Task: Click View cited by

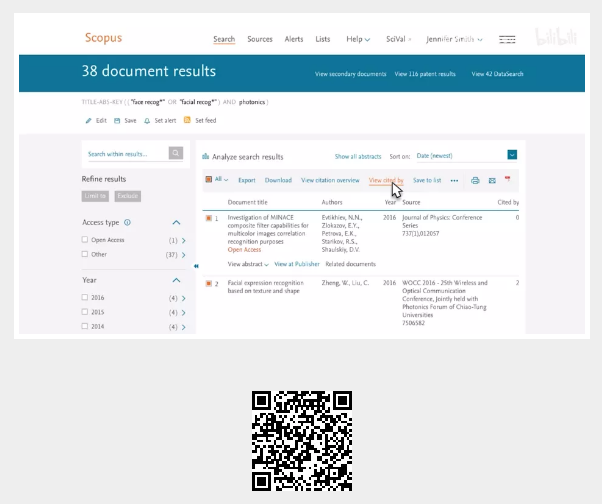Action: pyautogui.click(x=386, y=180)
